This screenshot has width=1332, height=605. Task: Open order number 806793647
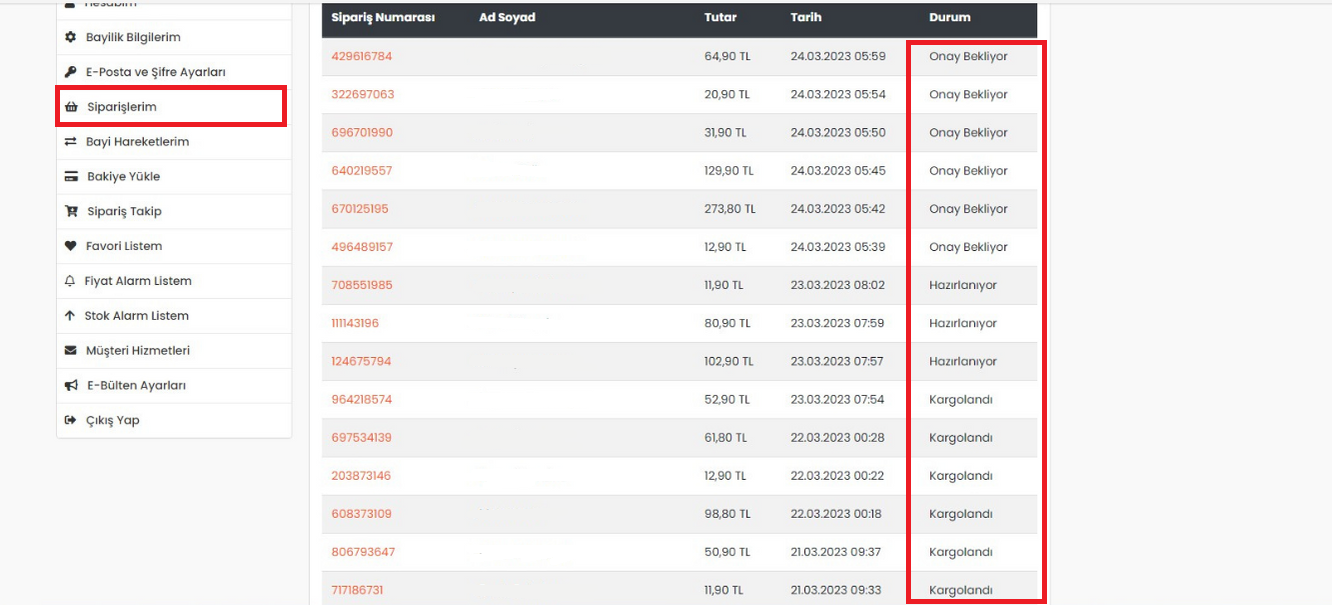pyautogui.click(x=363, y=552)
